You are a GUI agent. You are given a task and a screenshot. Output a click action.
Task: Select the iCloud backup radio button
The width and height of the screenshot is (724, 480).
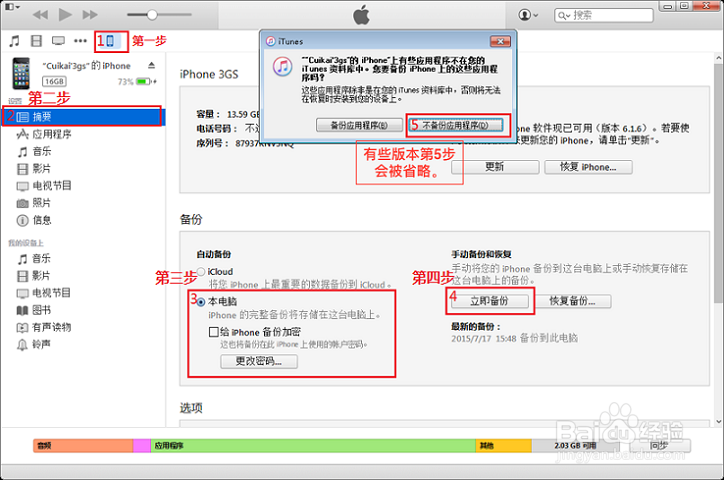coord(201,272)
